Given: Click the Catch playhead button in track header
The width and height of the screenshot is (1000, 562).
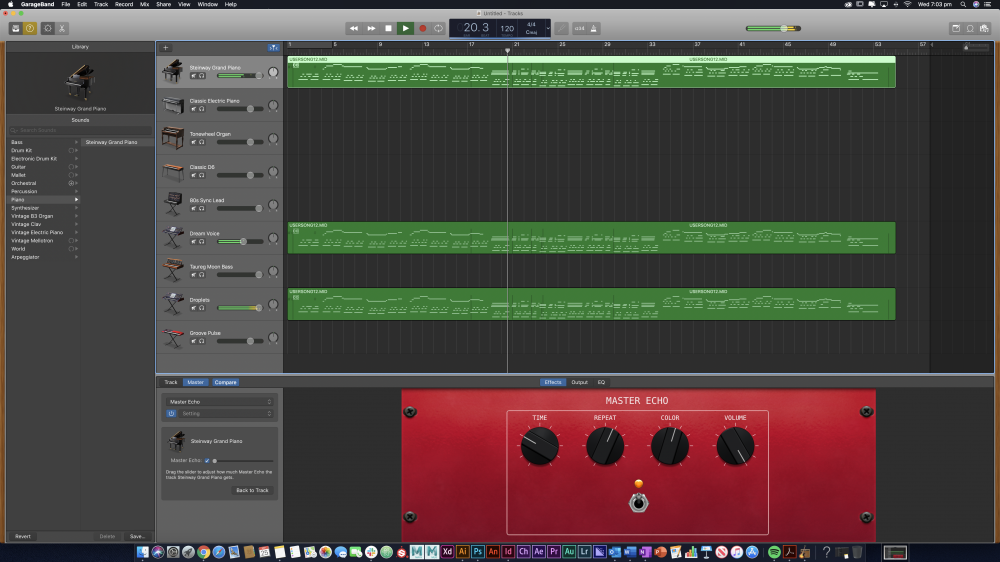Looking at the screenshot, I should pyautogui.click(x=274, y=48).
